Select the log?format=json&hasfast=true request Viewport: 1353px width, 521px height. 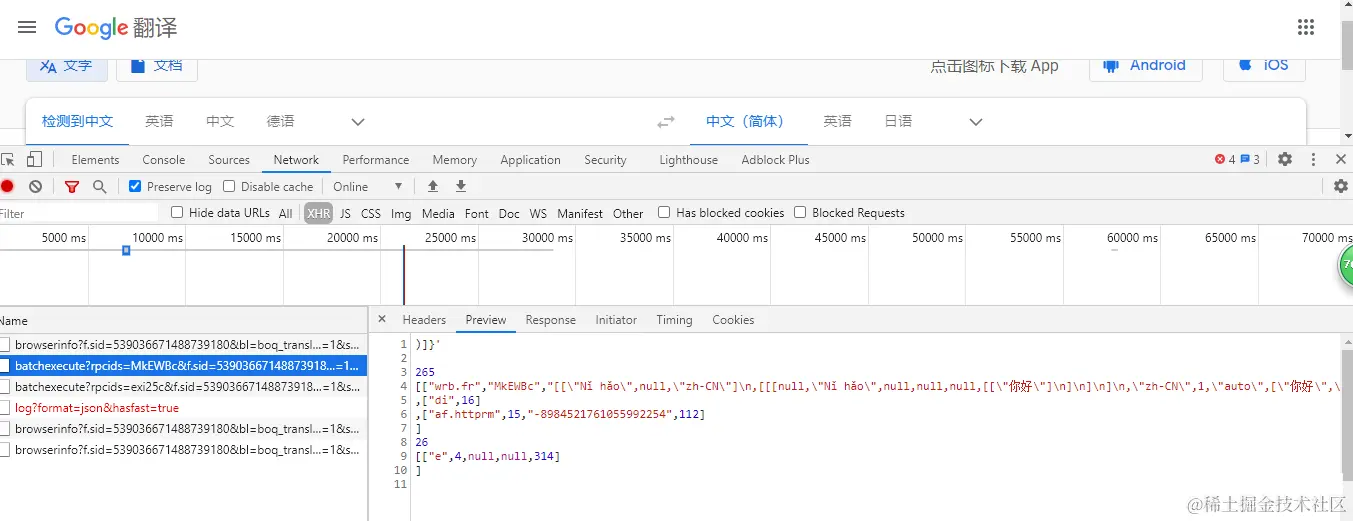(184, 408)
